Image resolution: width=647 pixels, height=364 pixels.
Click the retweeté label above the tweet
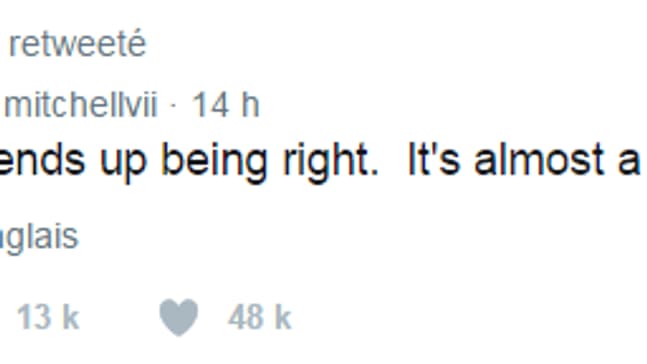[x=77, y=44]
